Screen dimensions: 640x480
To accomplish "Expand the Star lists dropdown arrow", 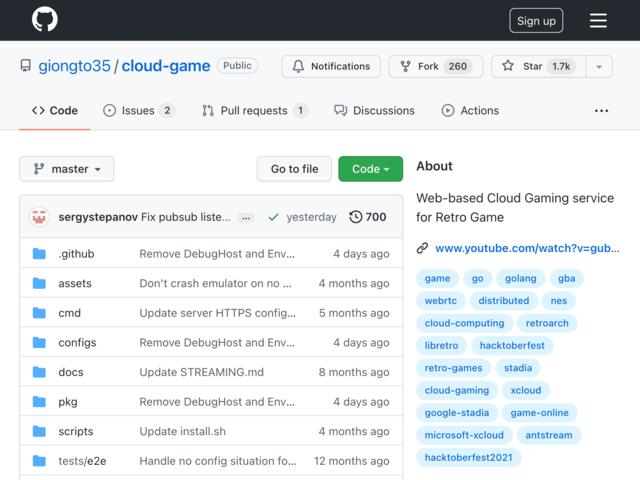I will click(599, 67).
